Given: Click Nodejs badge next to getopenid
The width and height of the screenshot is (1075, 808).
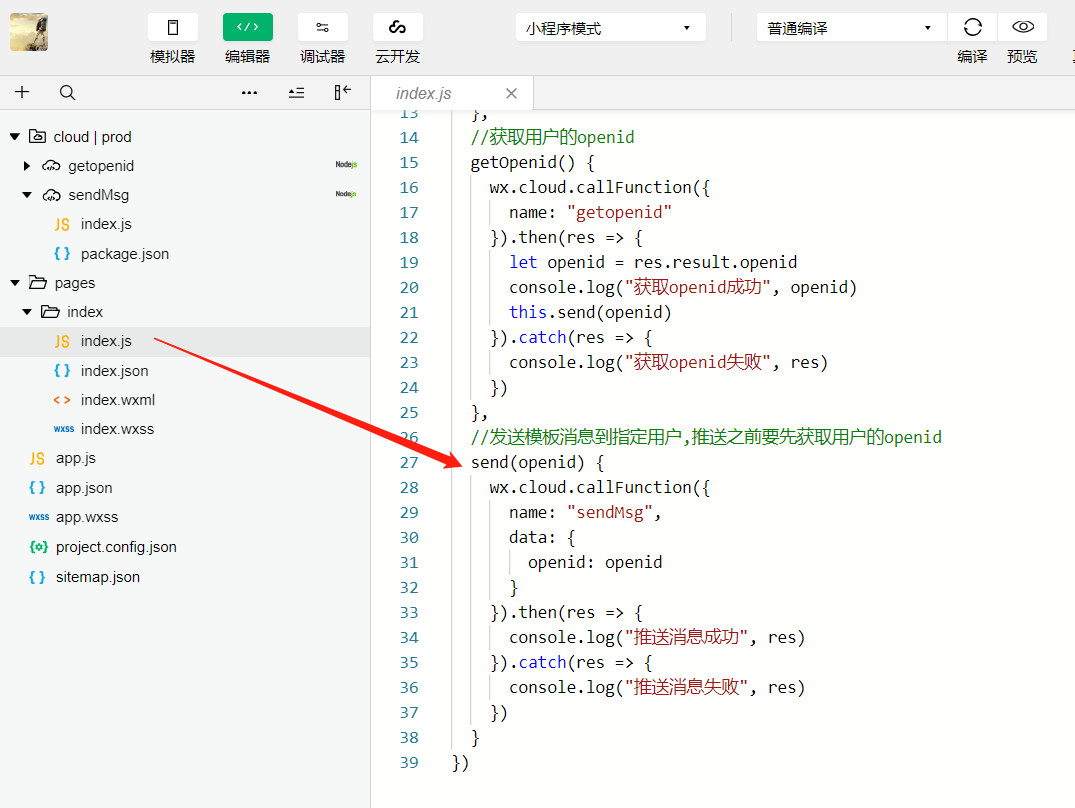Looking at the screenshot, I should (x=346, y=164).
